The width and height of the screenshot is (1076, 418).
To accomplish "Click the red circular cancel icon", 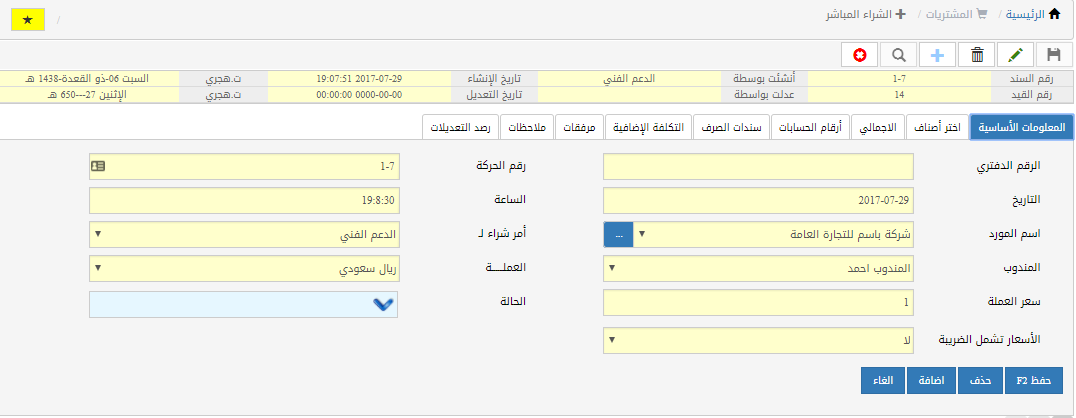I will pyautogui.click(x=859, y=56).
